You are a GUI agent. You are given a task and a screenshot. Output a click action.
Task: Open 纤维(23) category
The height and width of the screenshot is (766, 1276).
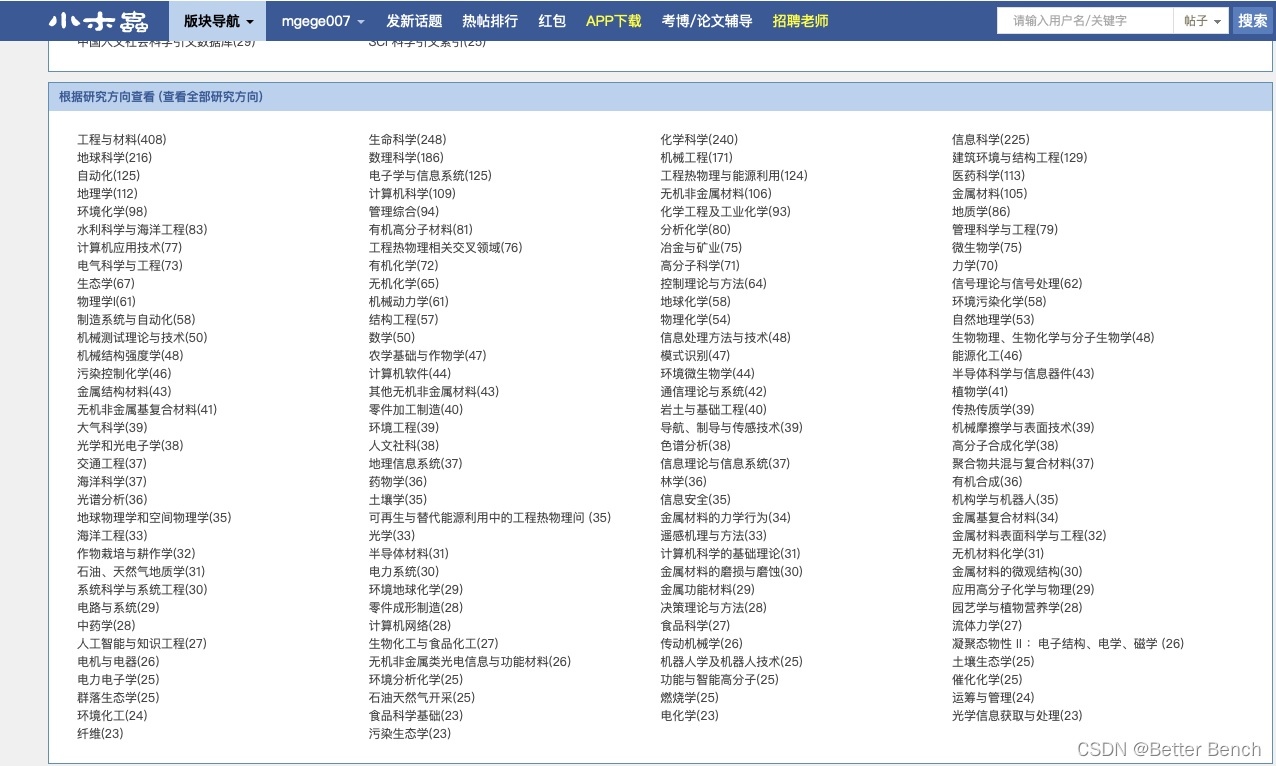100,734
